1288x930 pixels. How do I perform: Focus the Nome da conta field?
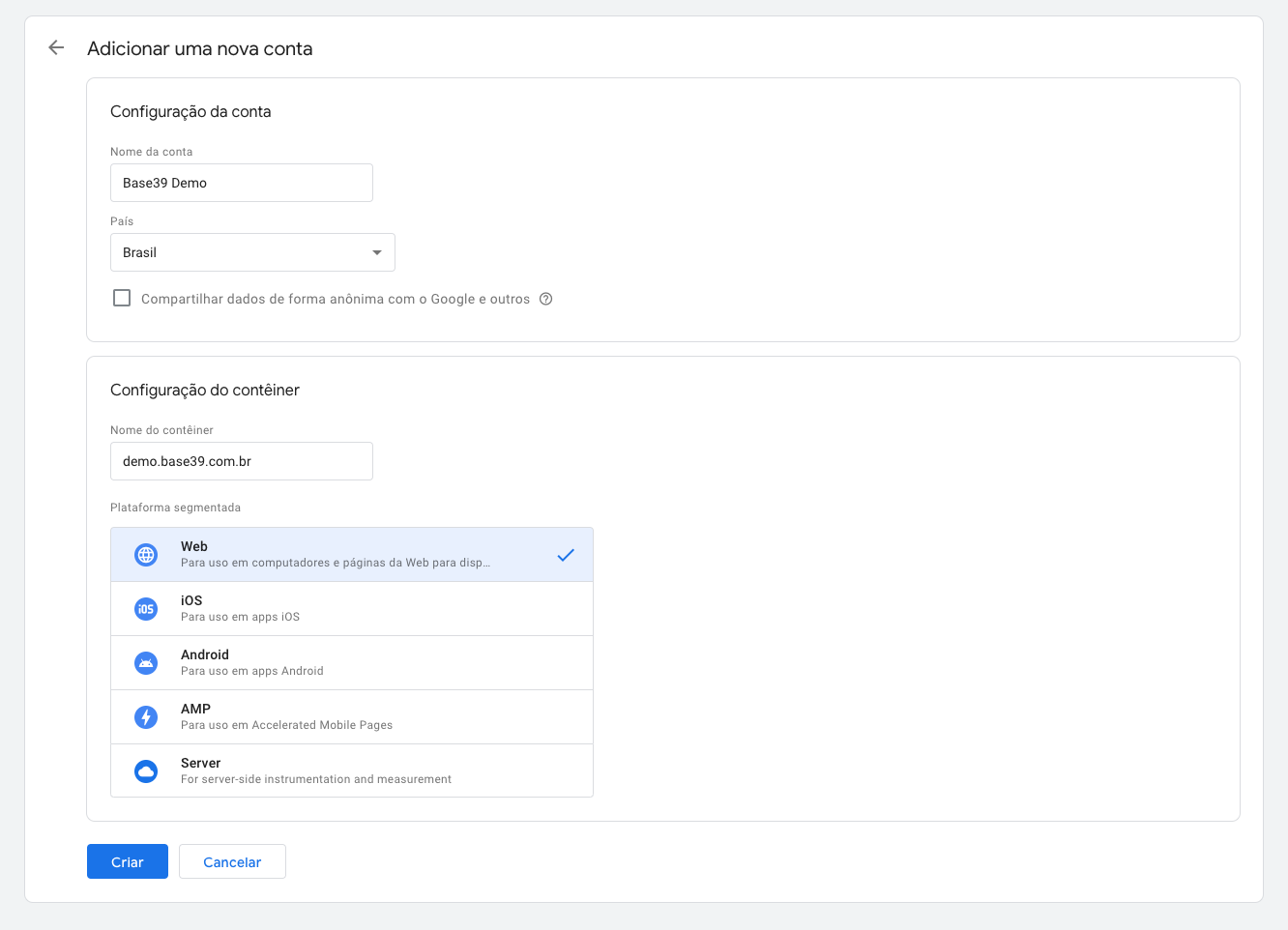[x=242, y=183]
